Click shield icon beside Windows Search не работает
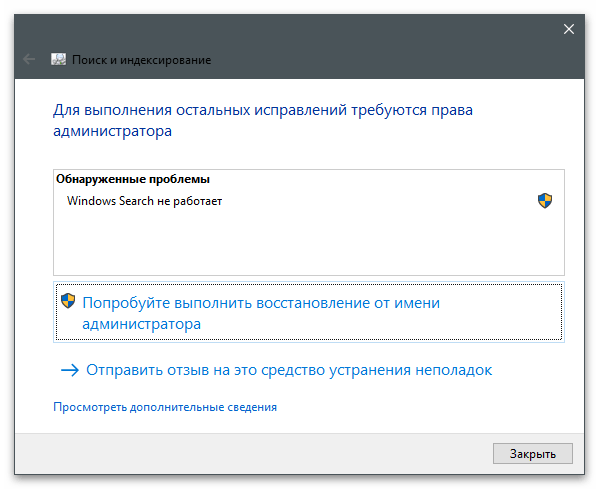 click(545, 201)
